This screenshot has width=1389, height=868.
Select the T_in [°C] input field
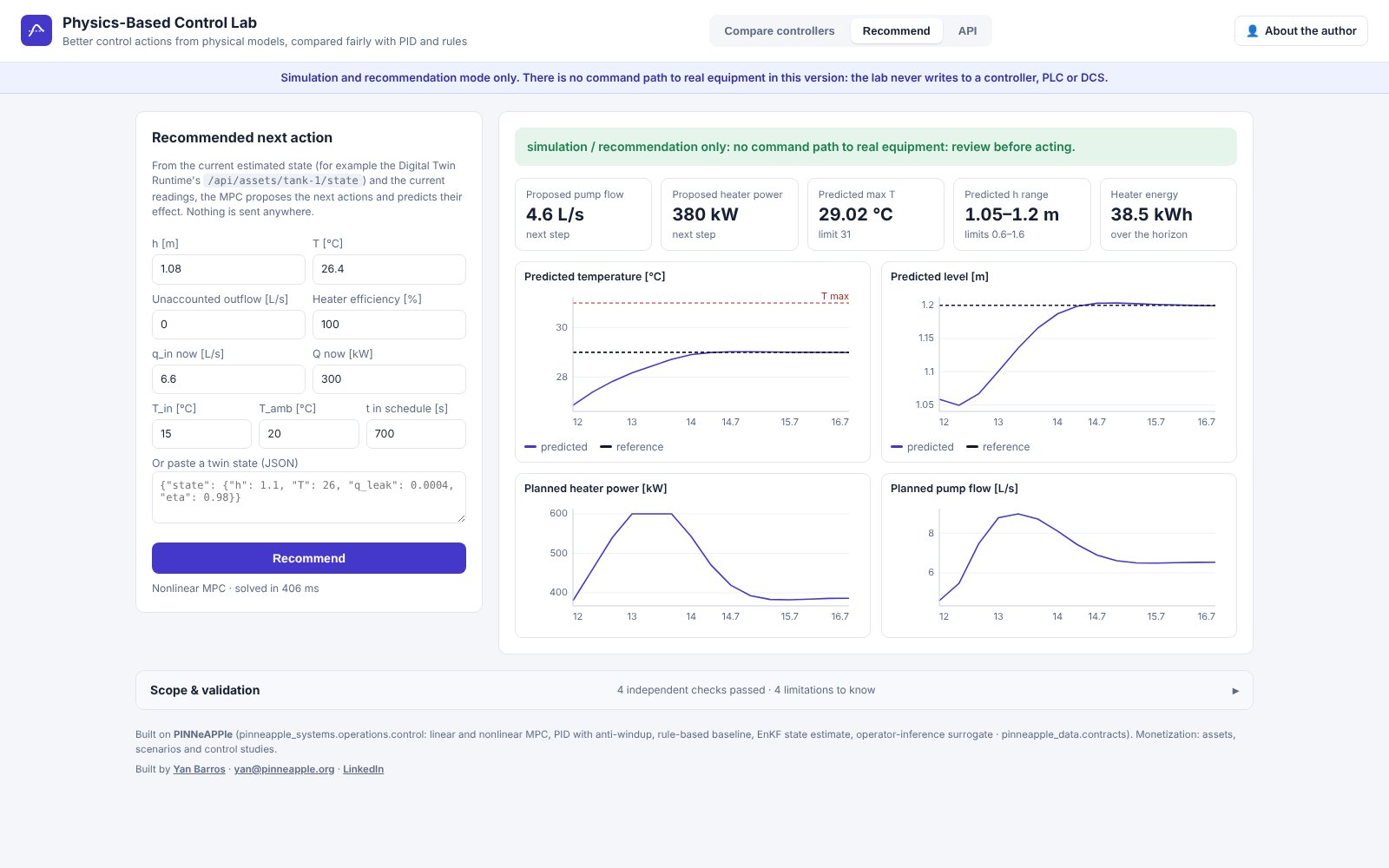click(201, 434)
